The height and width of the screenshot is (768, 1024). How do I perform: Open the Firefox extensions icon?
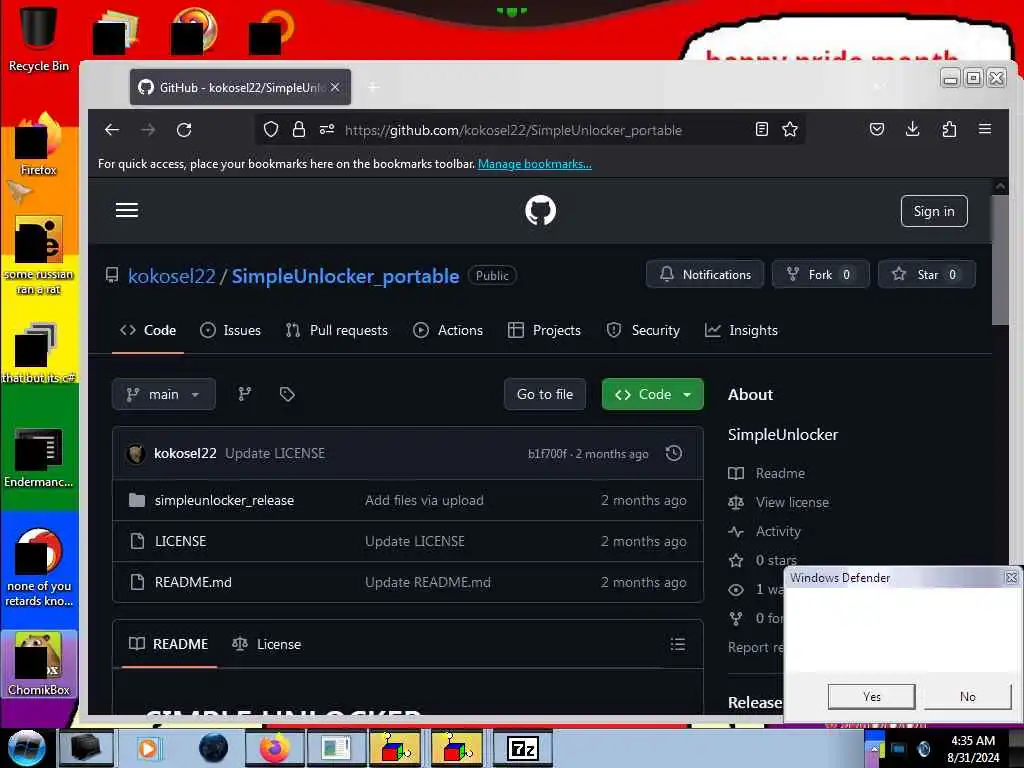tap(949, 129)
